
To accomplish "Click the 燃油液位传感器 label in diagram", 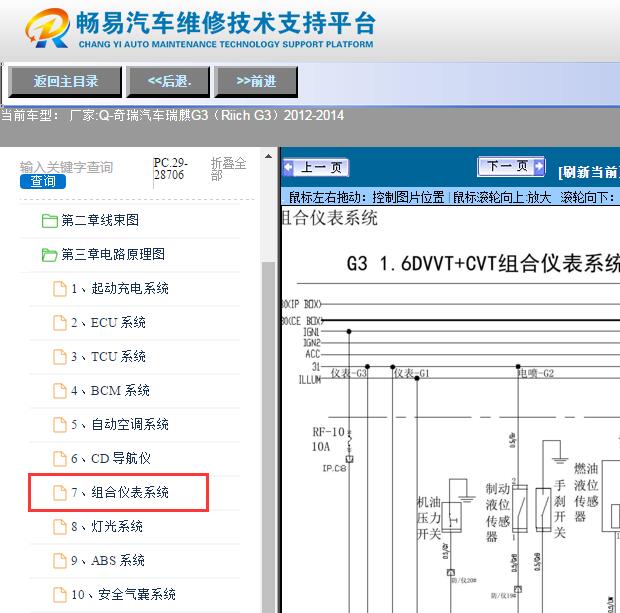I will tap(586, 492).
